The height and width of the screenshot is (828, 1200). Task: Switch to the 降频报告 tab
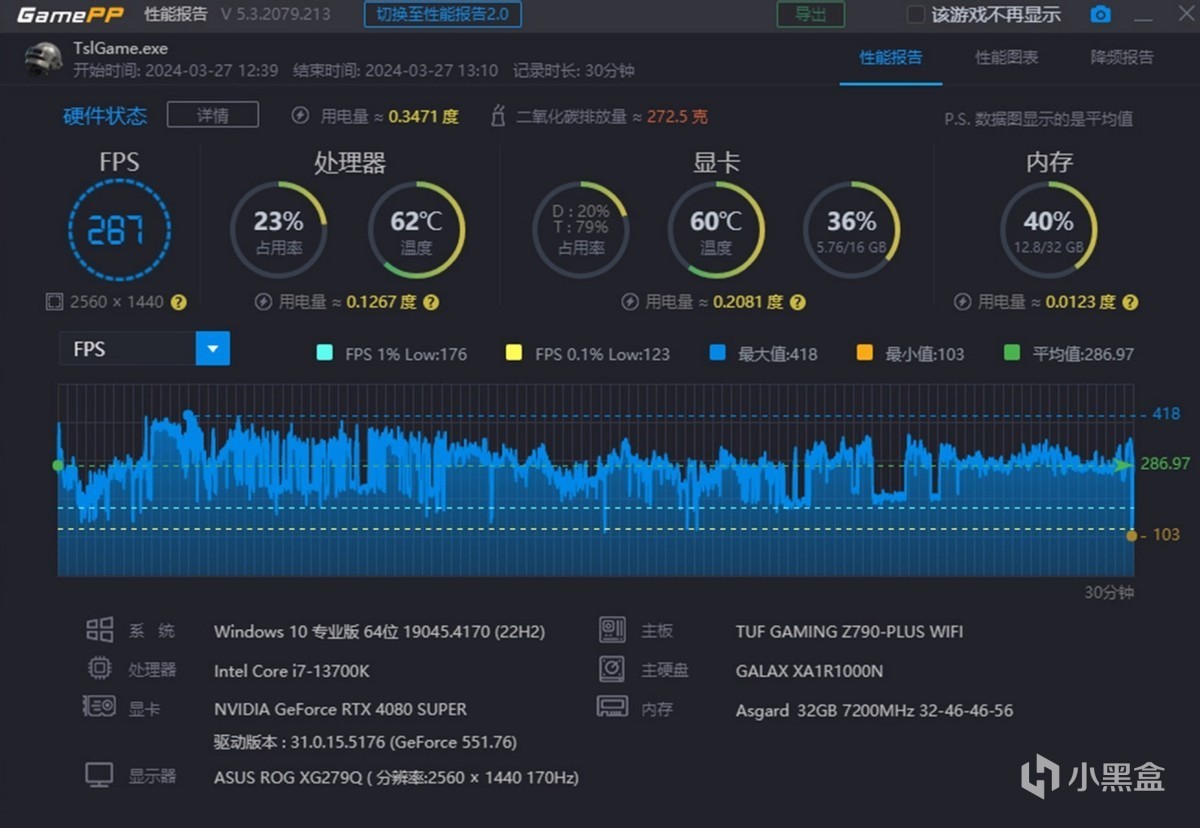click(1122, 58)
